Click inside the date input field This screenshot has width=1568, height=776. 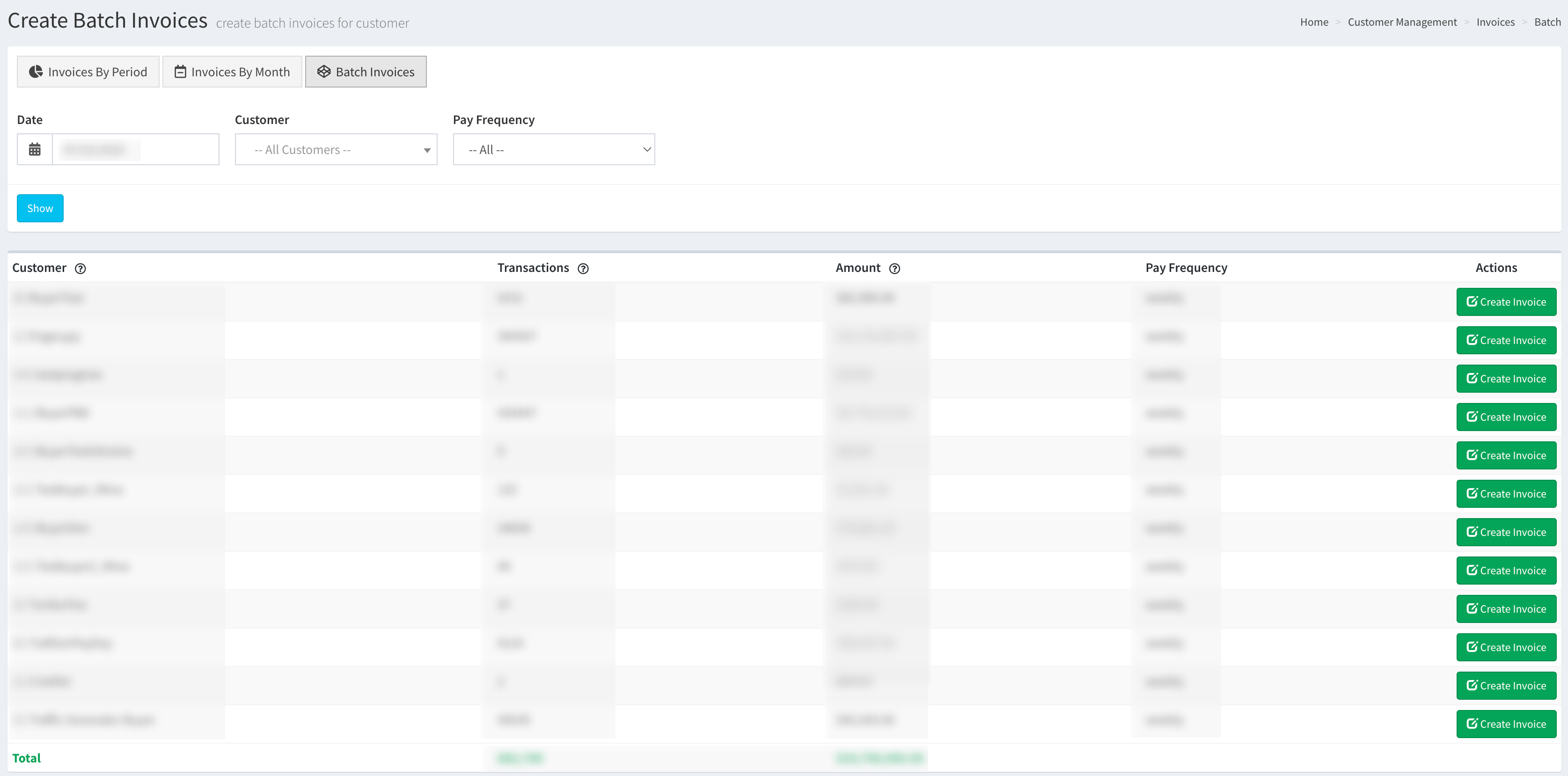pyautogui.click(x=135, y=149)
